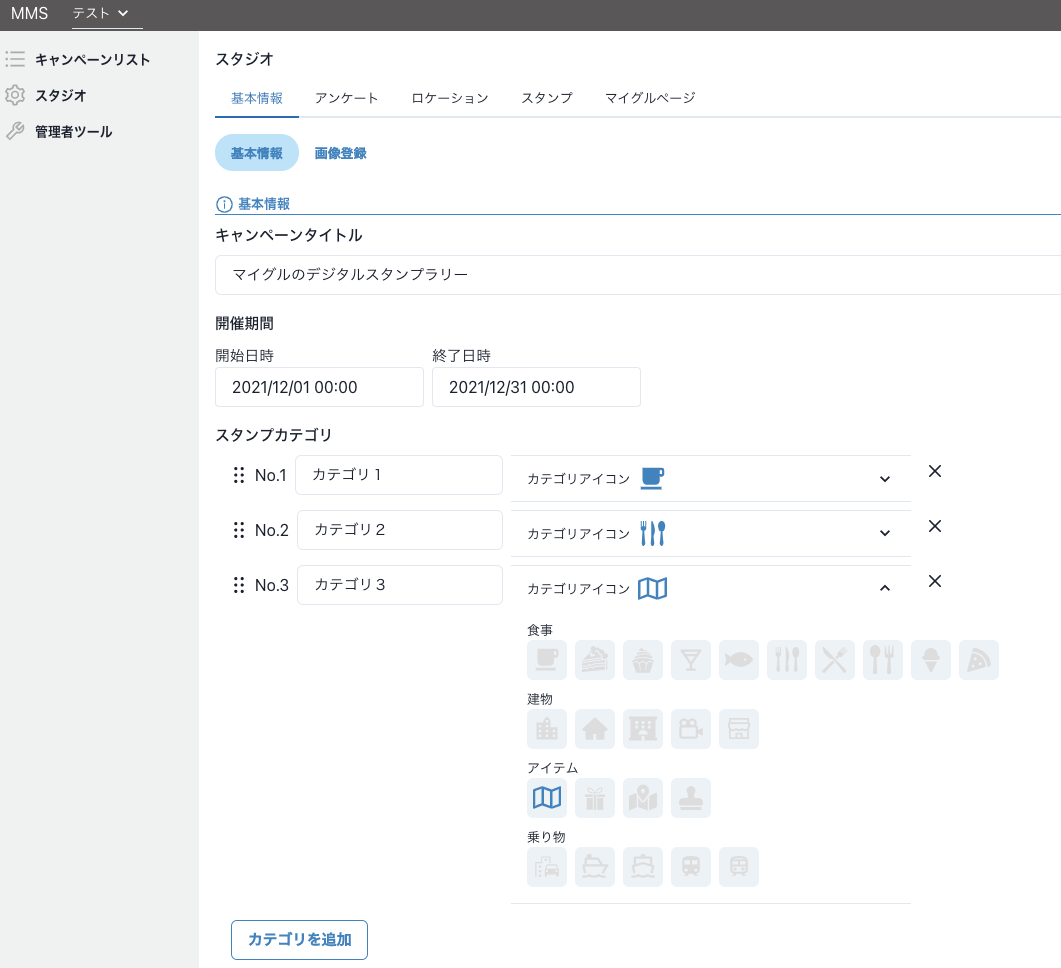
Task: Open the No.2 category icon dropdown
Action: coord(884,533)
